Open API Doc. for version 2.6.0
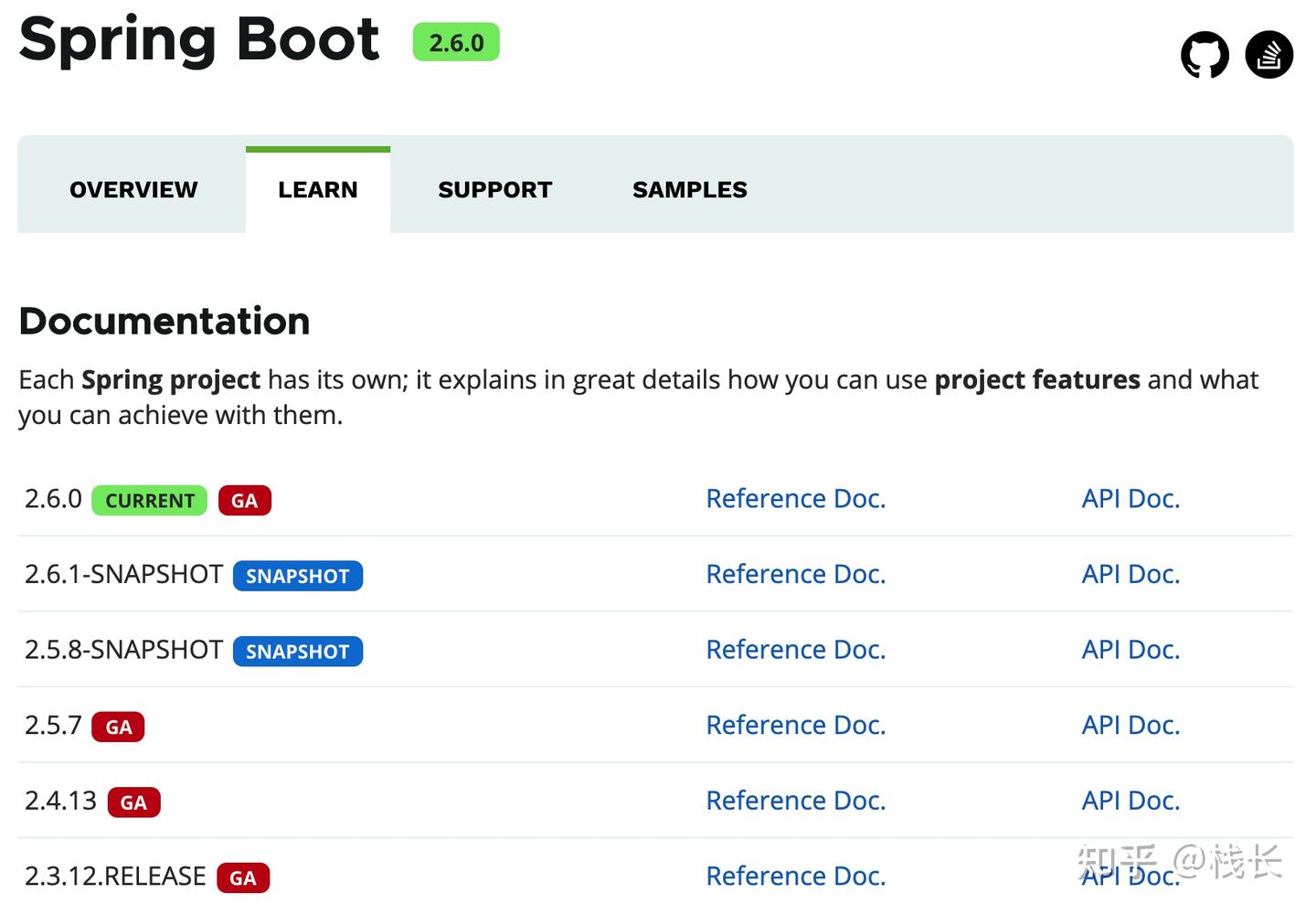Image resolution: width=1316 pixels, height=914 pixels. (1130, 499)
